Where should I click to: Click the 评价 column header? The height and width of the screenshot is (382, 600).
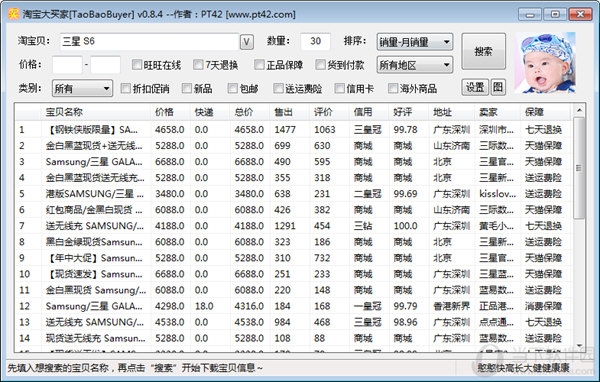[329, 112]
